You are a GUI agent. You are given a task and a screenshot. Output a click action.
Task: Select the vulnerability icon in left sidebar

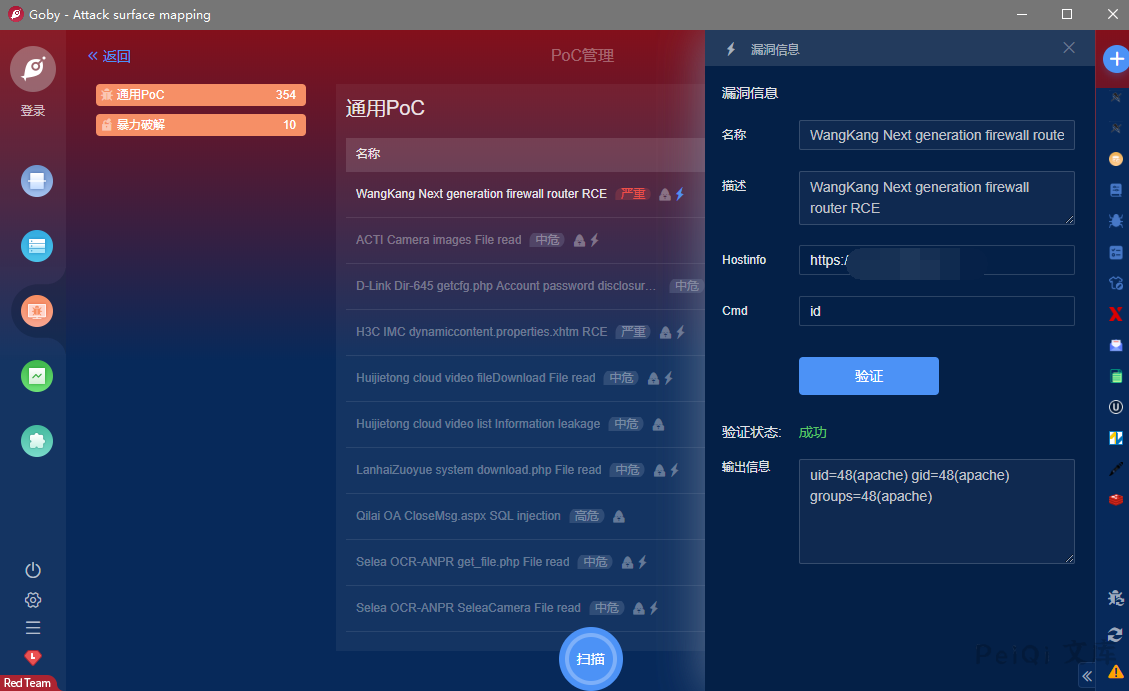pos(37,311)
